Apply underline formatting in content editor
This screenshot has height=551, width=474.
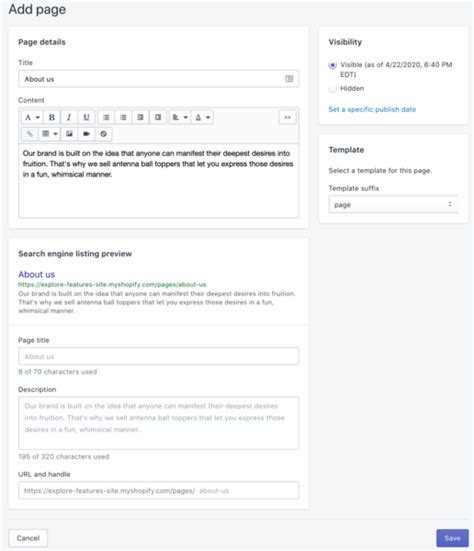tap(86, 117)
